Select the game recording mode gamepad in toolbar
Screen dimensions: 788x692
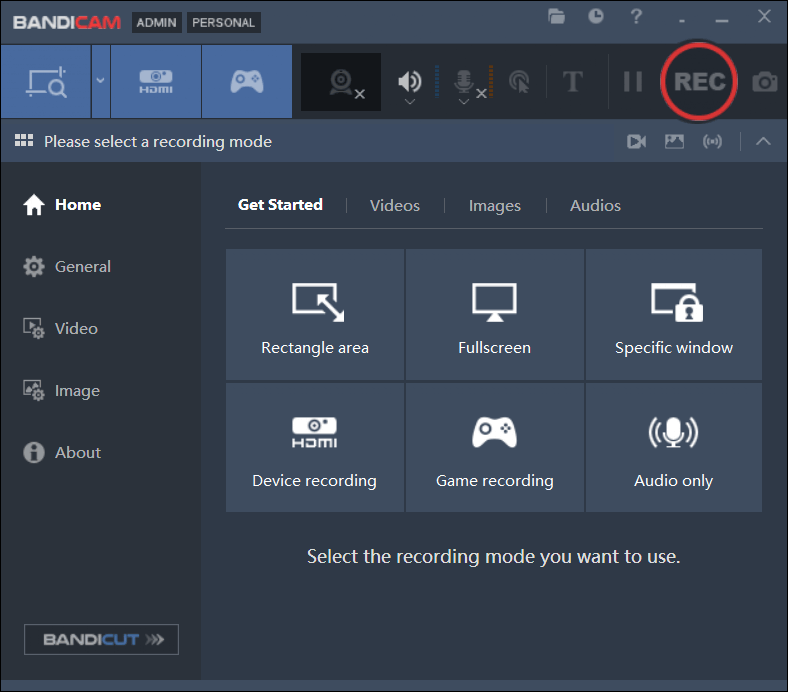(x=247, y=81)
